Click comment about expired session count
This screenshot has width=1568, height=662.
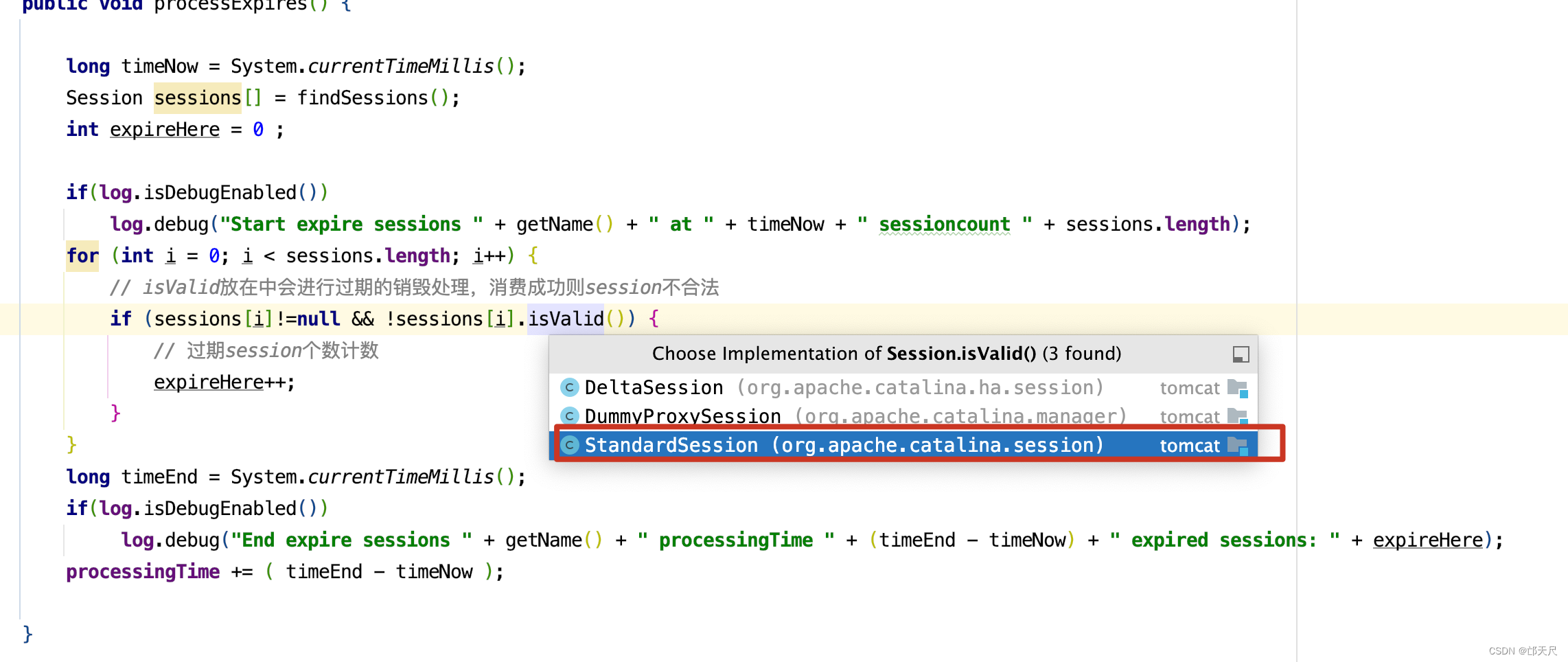coord(266,351)
